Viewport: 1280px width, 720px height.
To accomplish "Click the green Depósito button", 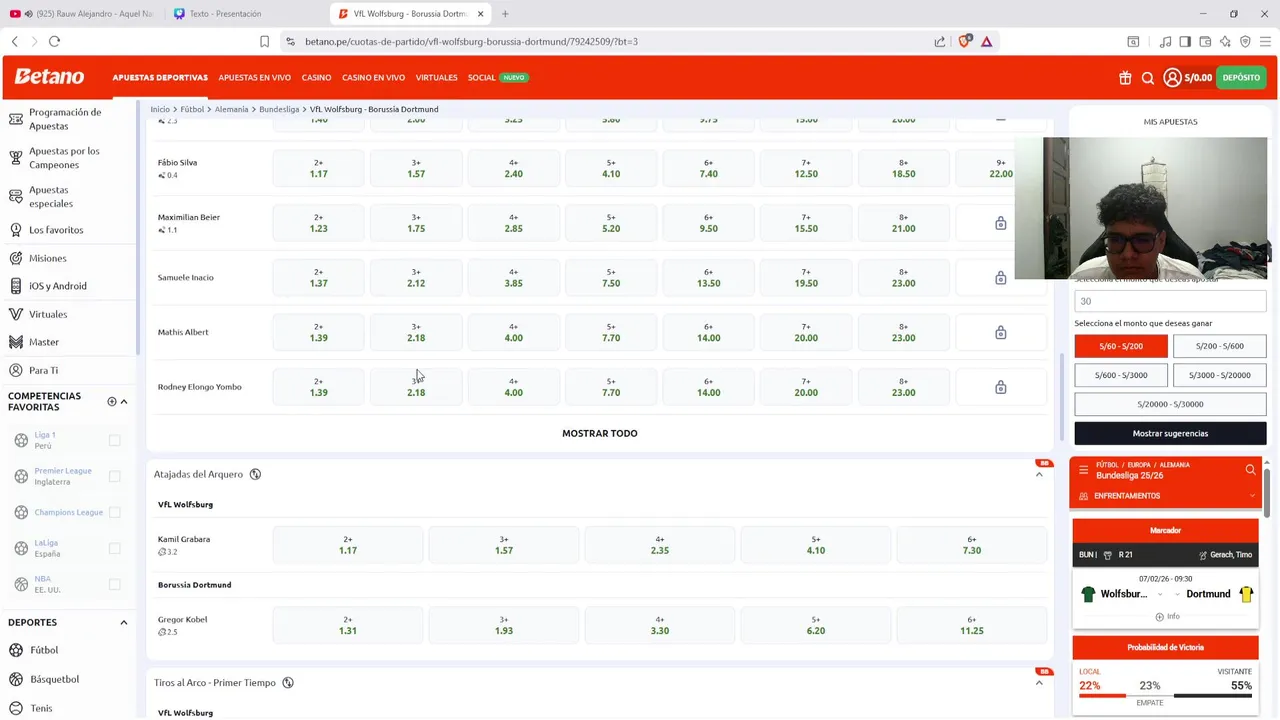I will pos(1241,78).
